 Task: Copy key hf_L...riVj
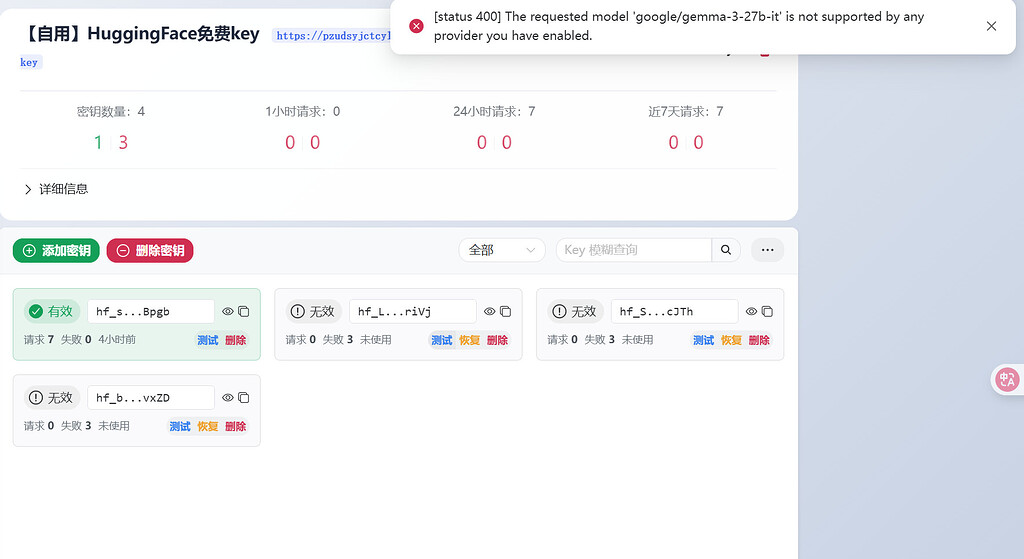505,311
